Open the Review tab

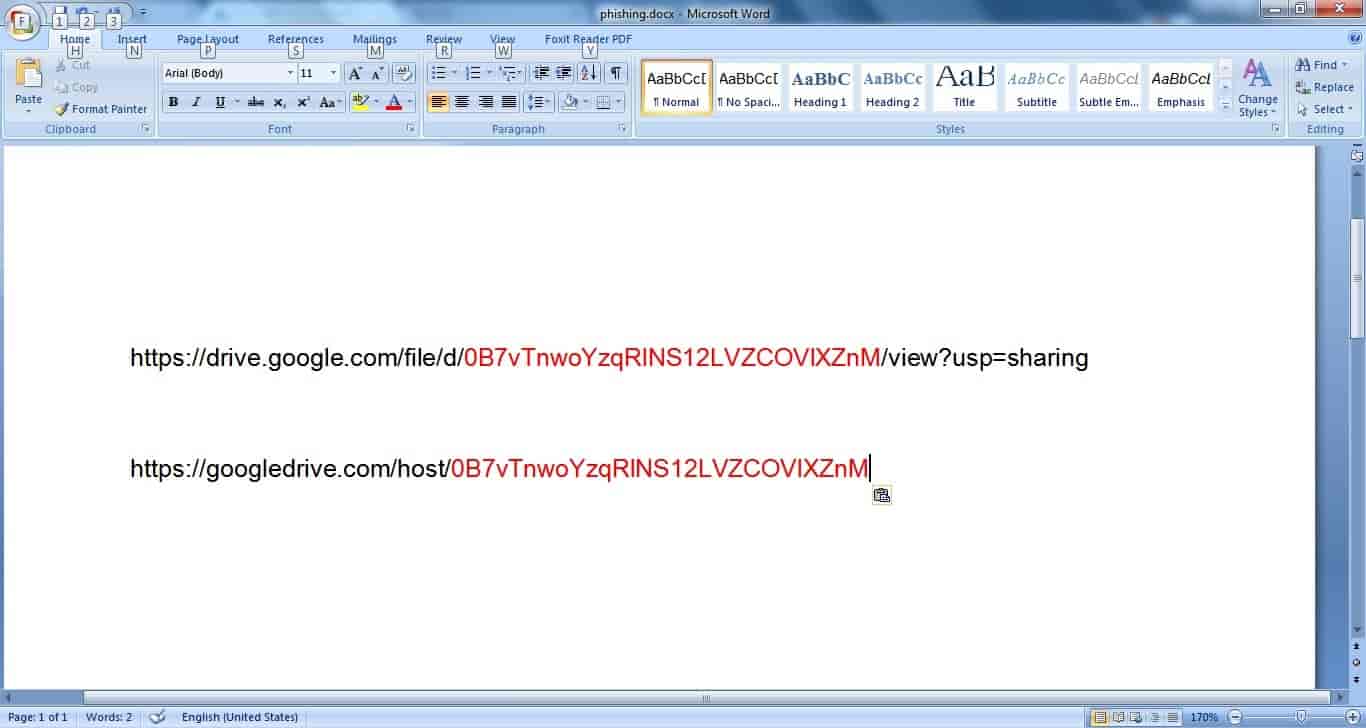[x=444, y=39]
